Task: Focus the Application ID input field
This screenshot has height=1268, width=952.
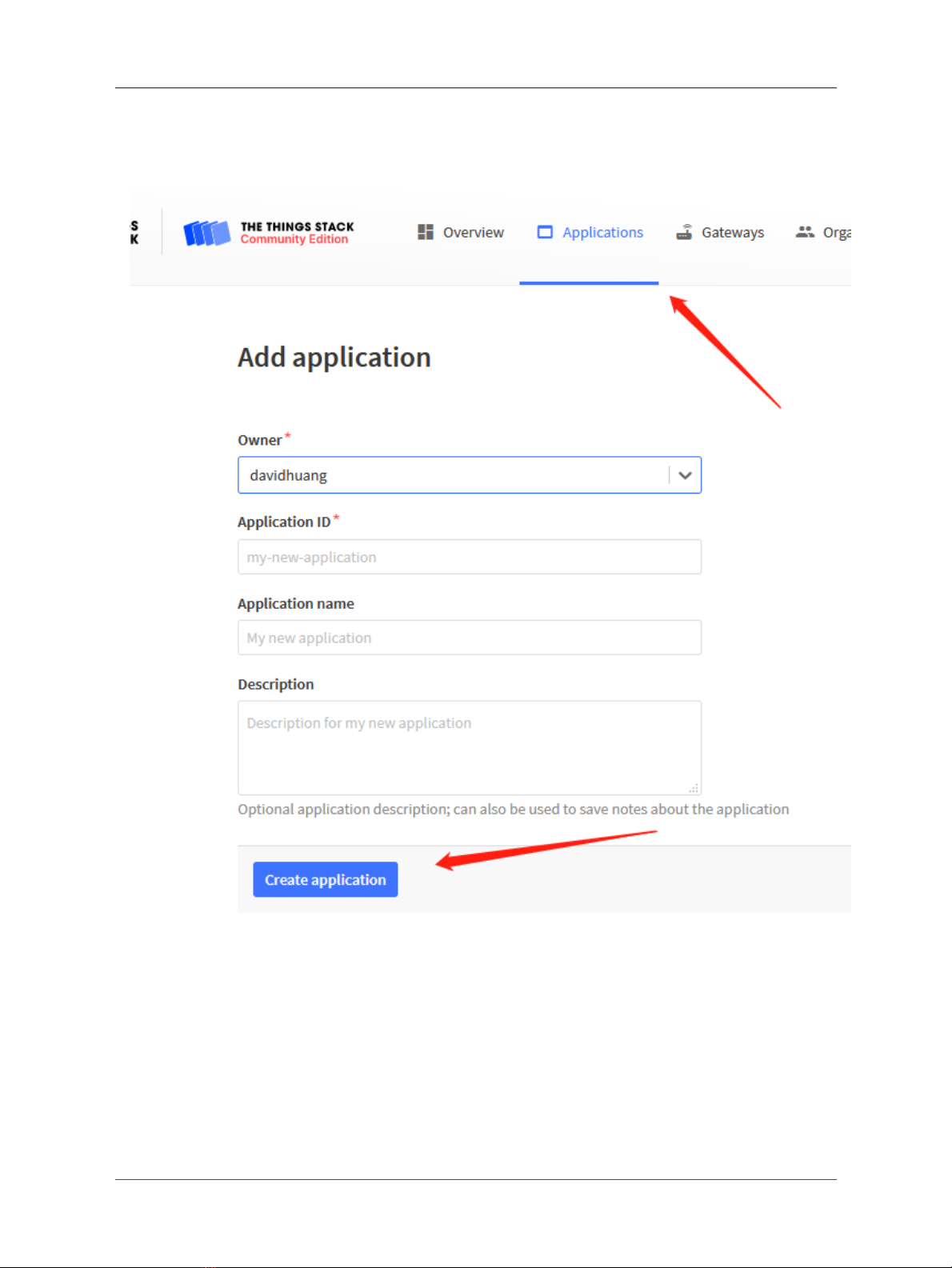Action: point(470,557)
